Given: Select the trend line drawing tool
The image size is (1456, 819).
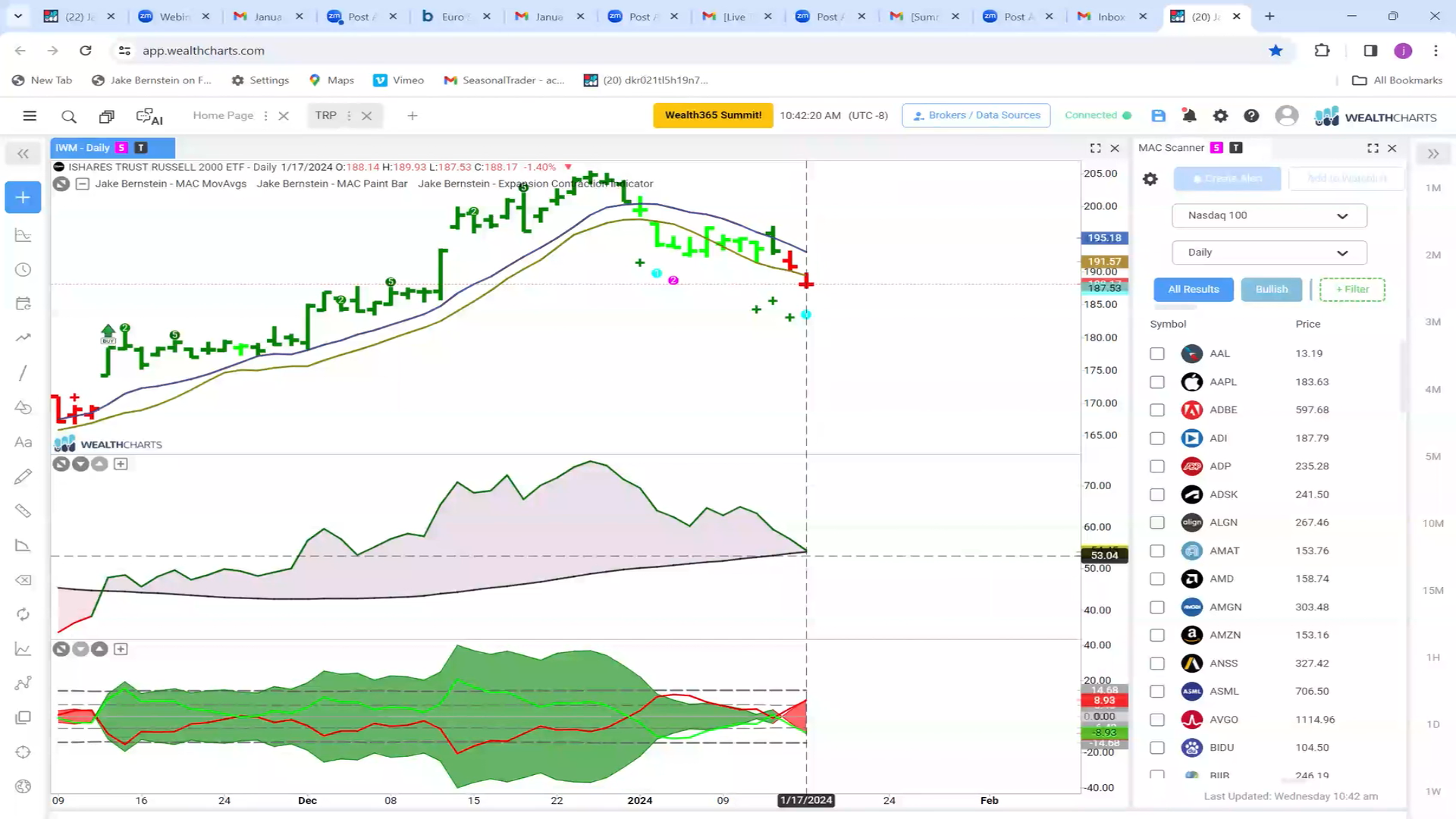Looking at the screenshot, I should (x=24, y=372).
